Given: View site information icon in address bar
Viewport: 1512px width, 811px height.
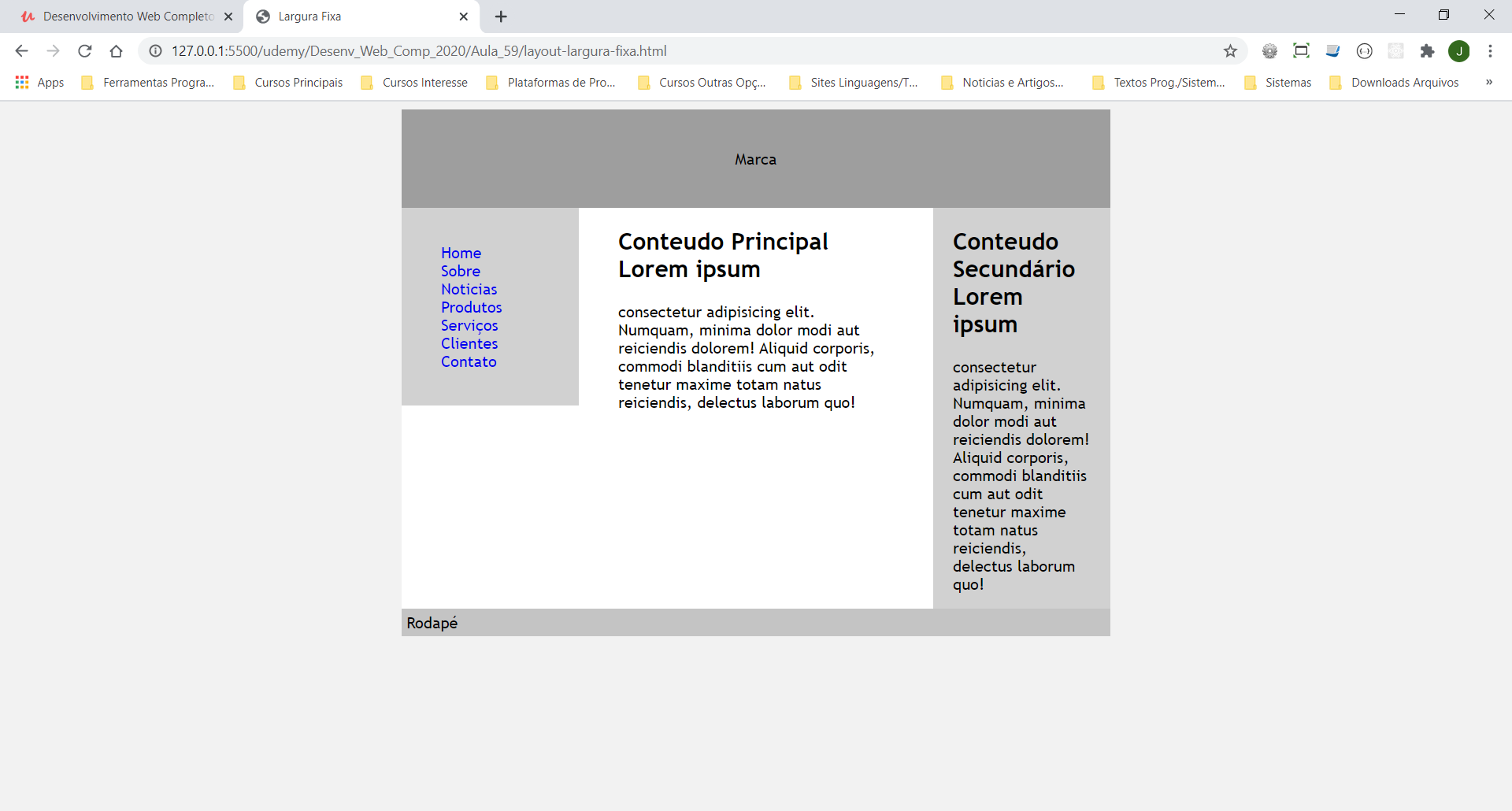Looking at the screenshot, I should point(156,51).
